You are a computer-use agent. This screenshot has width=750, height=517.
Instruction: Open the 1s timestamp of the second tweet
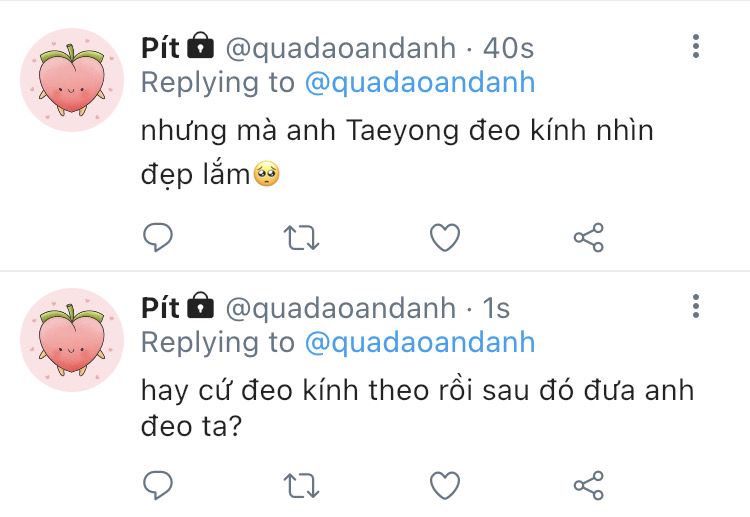tap(496, 307)
